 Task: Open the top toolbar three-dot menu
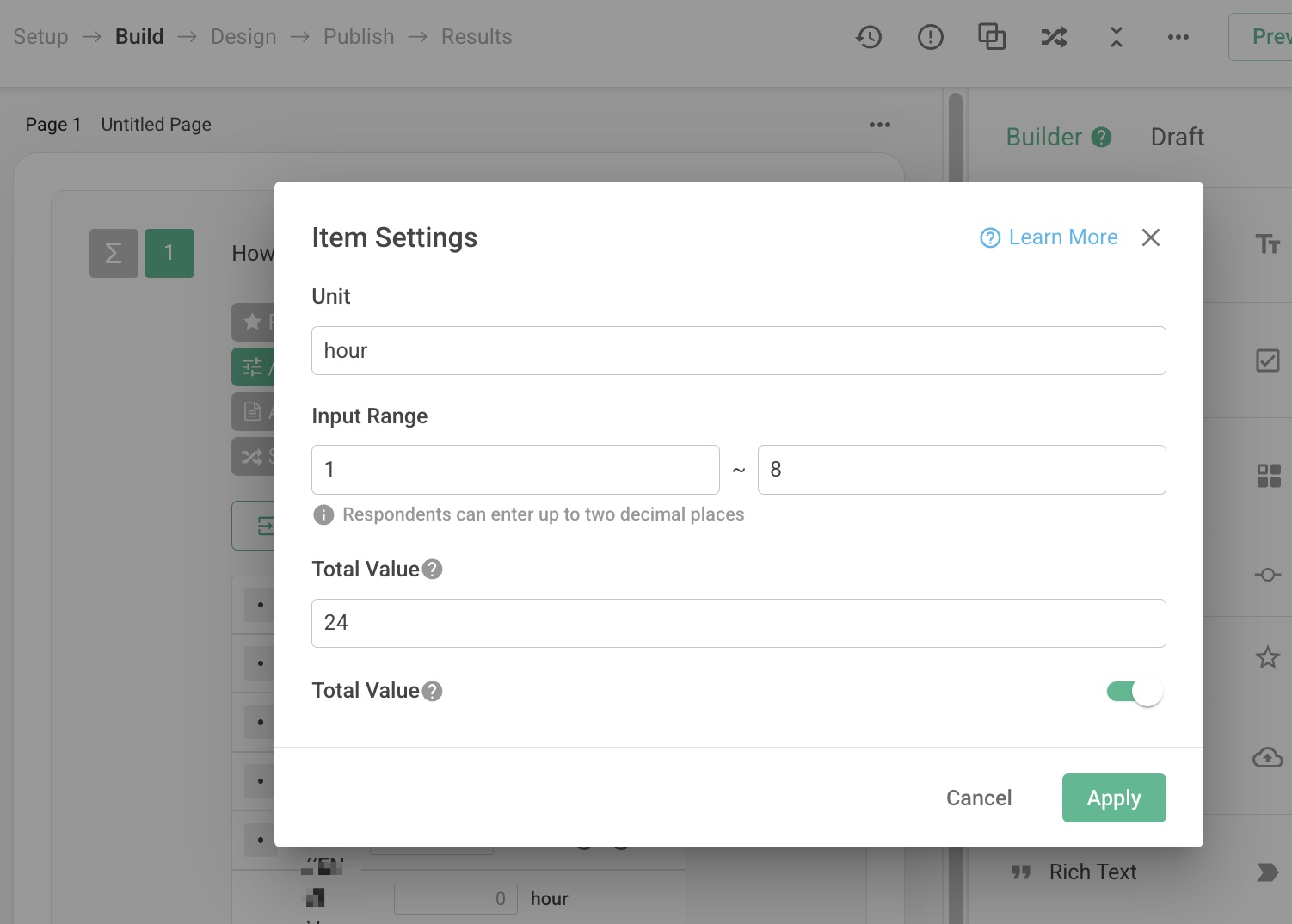pyautogui.click(x=1178, y=37)
